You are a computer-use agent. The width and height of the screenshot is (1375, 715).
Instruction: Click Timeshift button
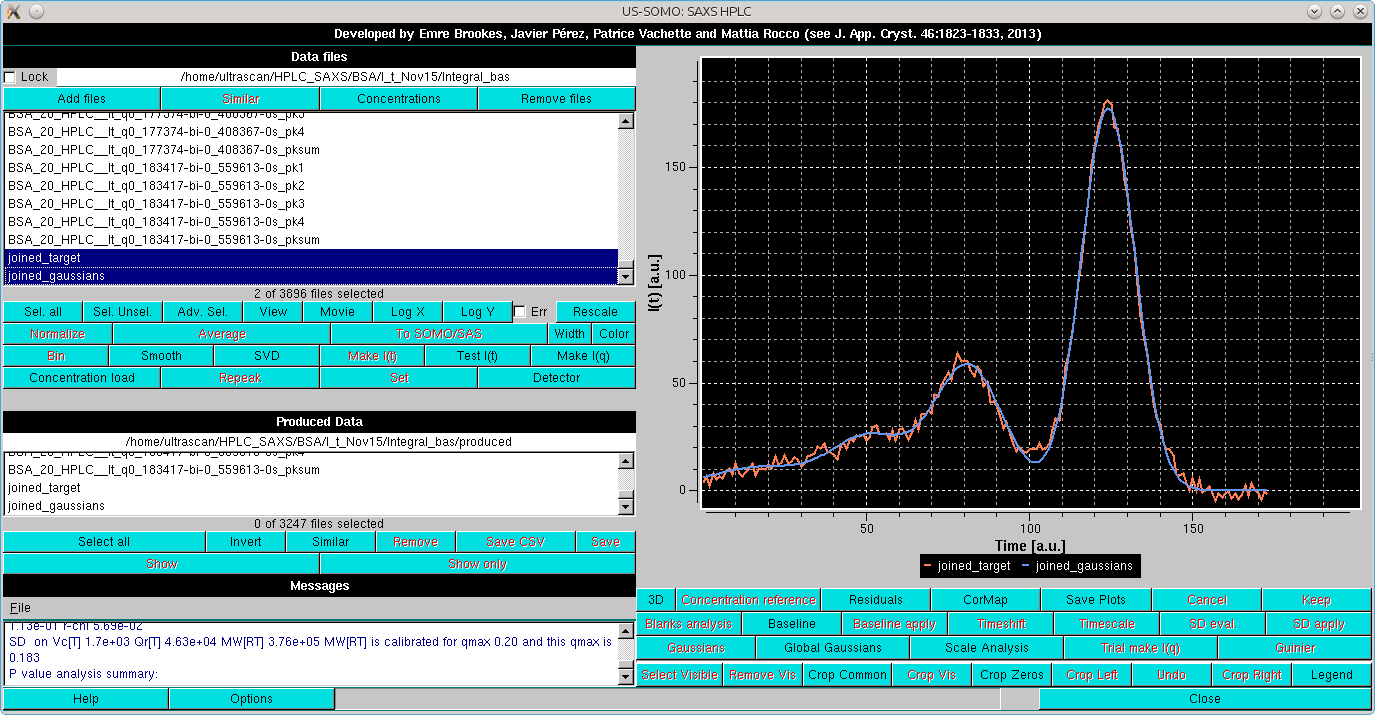pyautogui.click(x=1002, y=624)
